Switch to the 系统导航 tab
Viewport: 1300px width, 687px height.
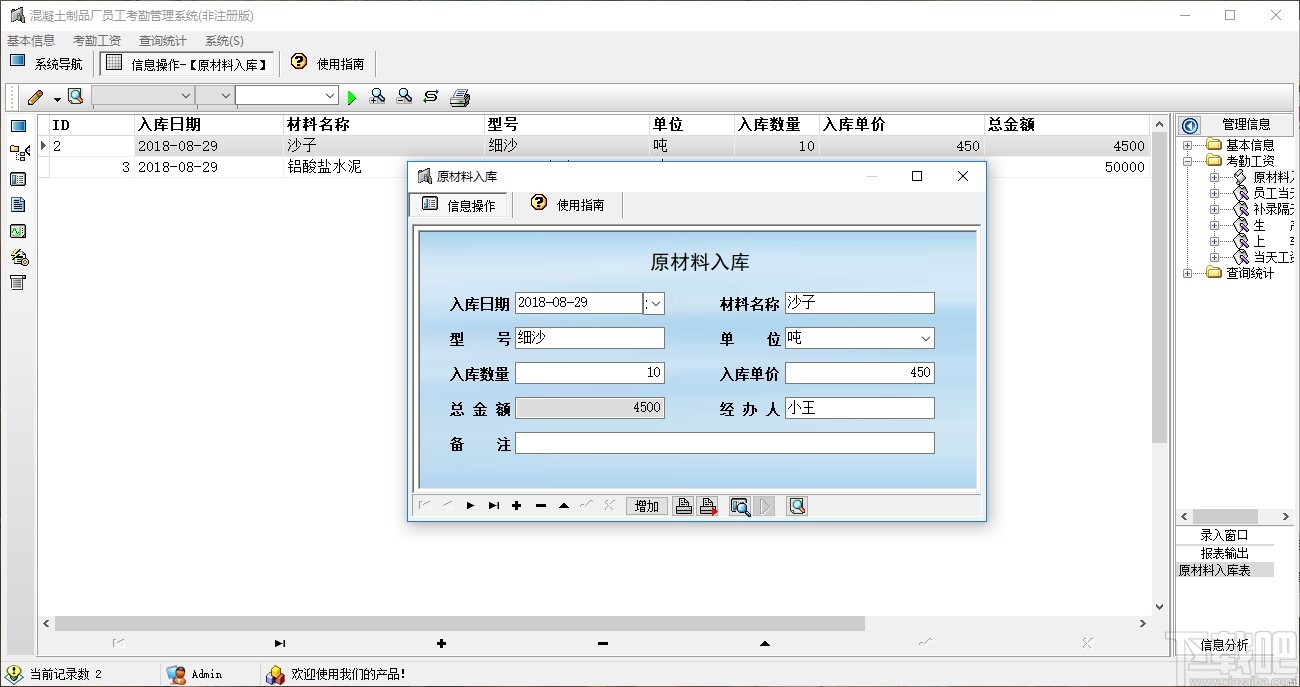(47, 64)
